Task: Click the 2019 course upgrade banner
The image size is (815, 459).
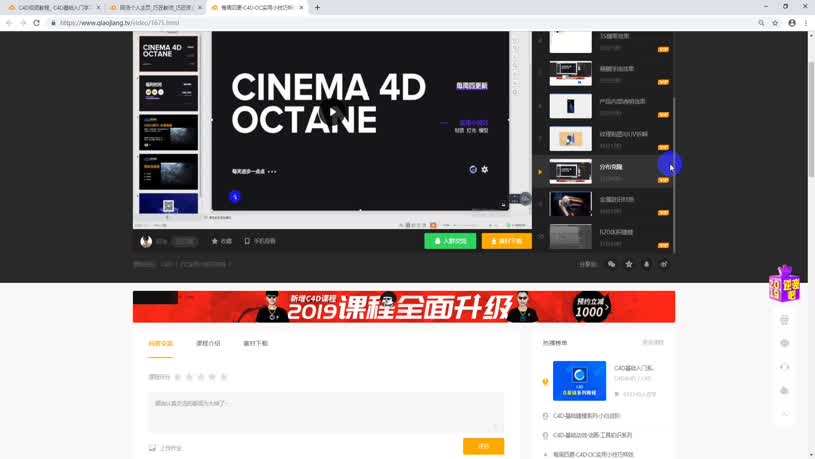Action: tap(404, 307)
